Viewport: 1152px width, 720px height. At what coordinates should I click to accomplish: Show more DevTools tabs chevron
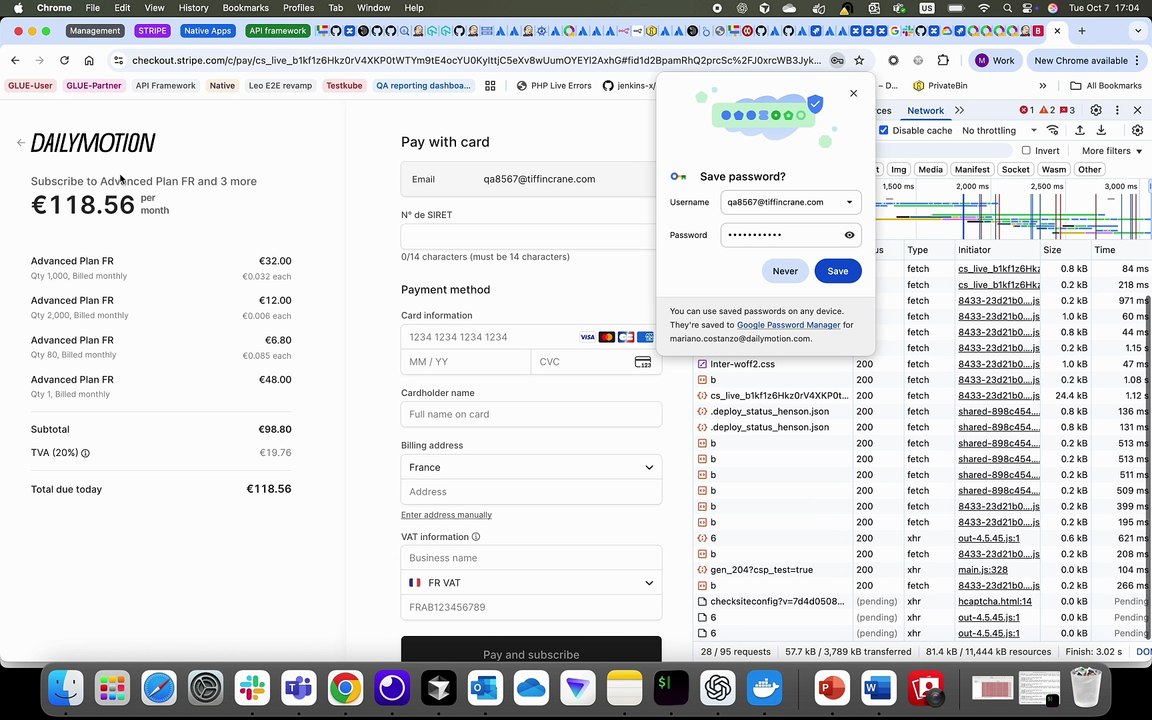point(959,110)
